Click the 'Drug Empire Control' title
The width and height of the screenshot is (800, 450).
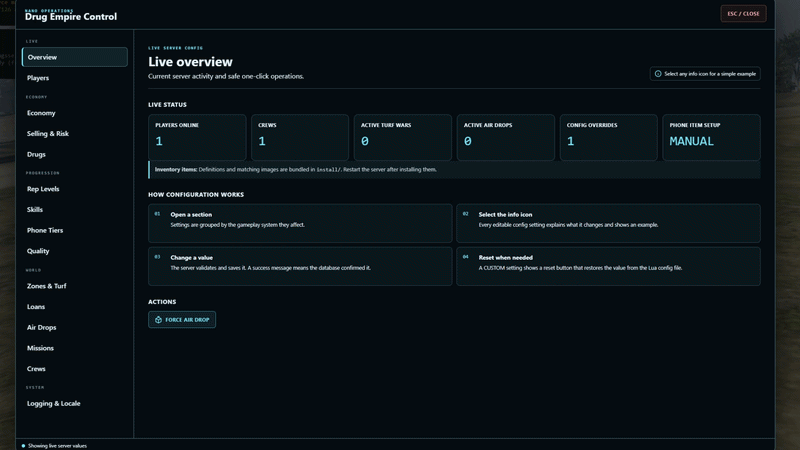click(x=71, y=17)
